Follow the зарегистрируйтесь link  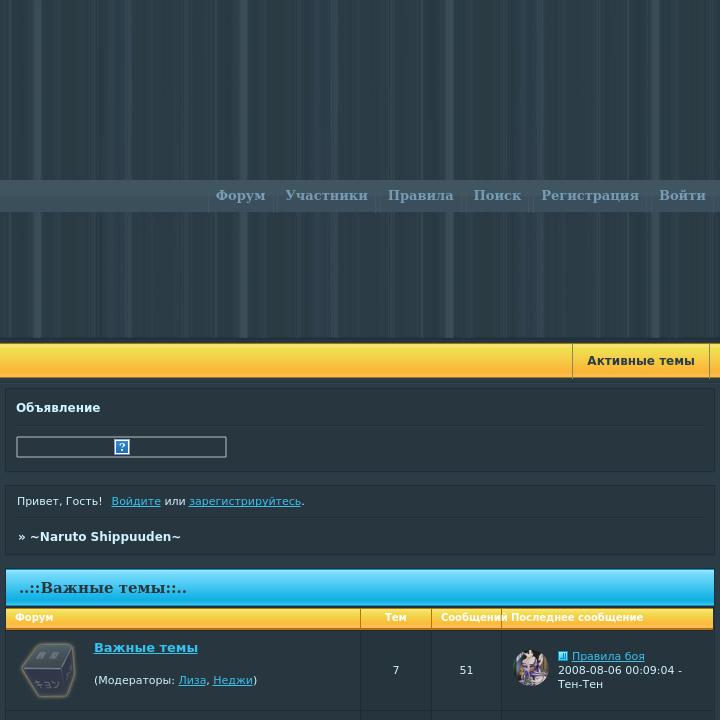pos(245,501)
